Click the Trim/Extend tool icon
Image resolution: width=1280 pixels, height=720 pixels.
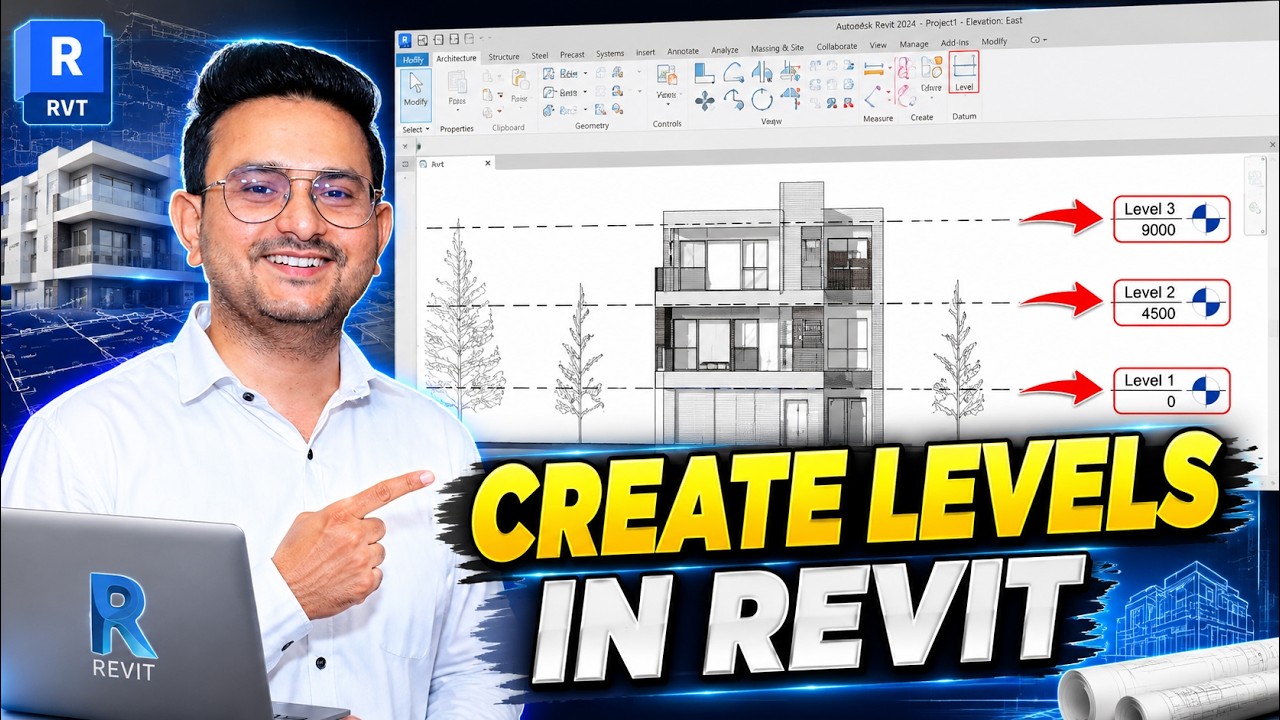point(790,98)
